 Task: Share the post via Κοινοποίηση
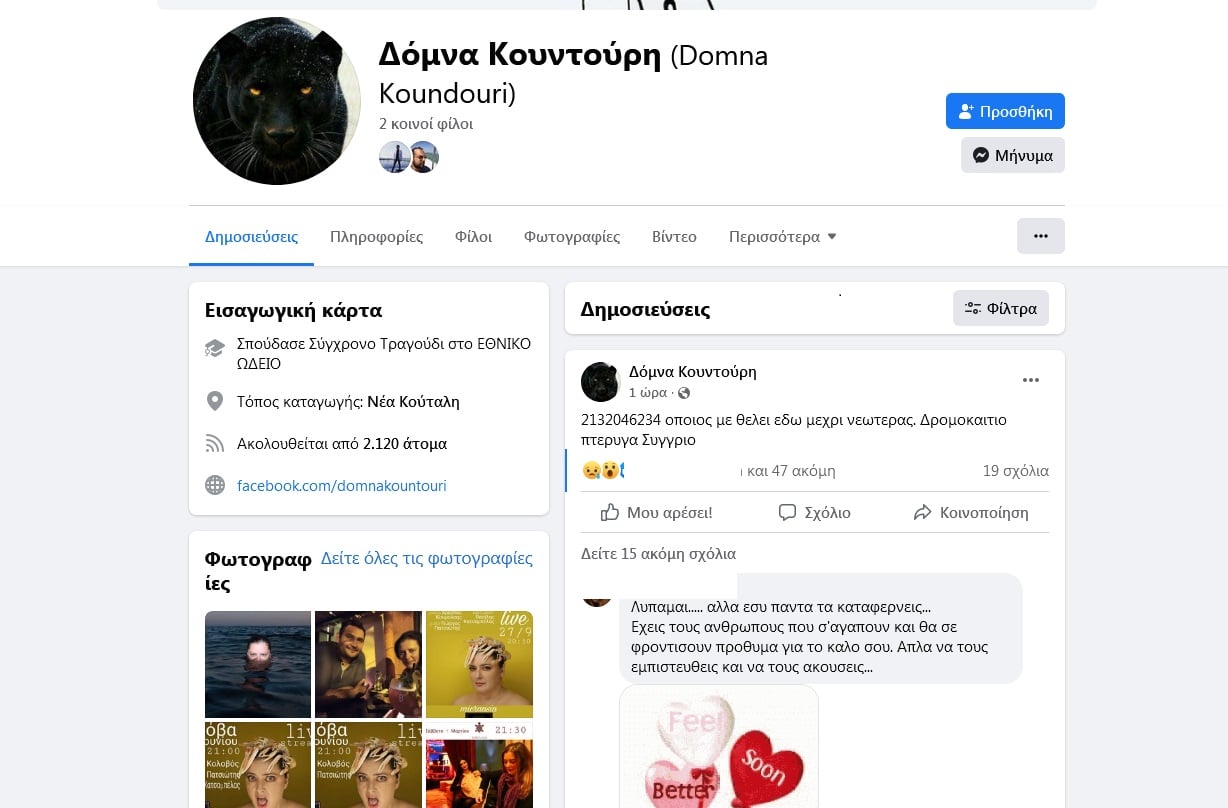pyautogui.click(x=970, y=512)
